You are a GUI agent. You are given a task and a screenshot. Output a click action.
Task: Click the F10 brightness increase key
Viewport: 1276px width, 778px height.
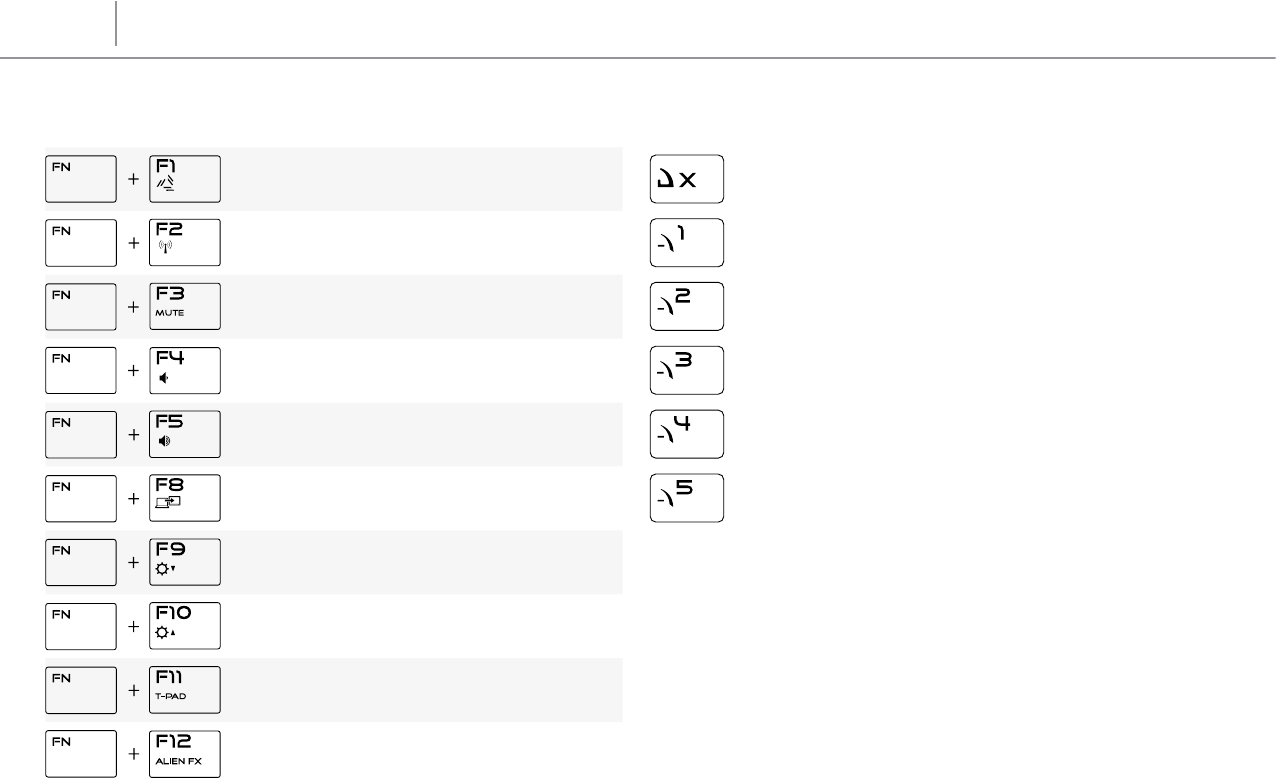[x=185, y=626]
